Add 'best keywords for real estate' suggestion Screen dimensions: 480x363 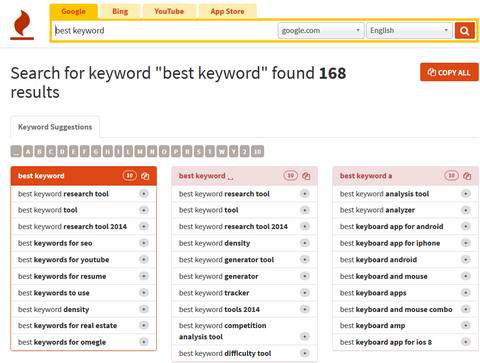tap(144, 325)
